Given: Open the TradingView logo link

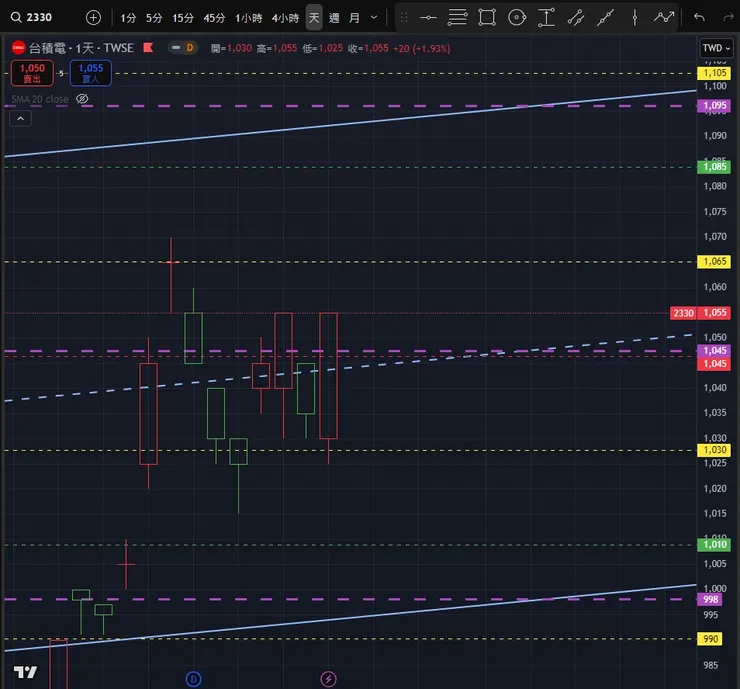Looking at the screenshot, I should (25, 672).
